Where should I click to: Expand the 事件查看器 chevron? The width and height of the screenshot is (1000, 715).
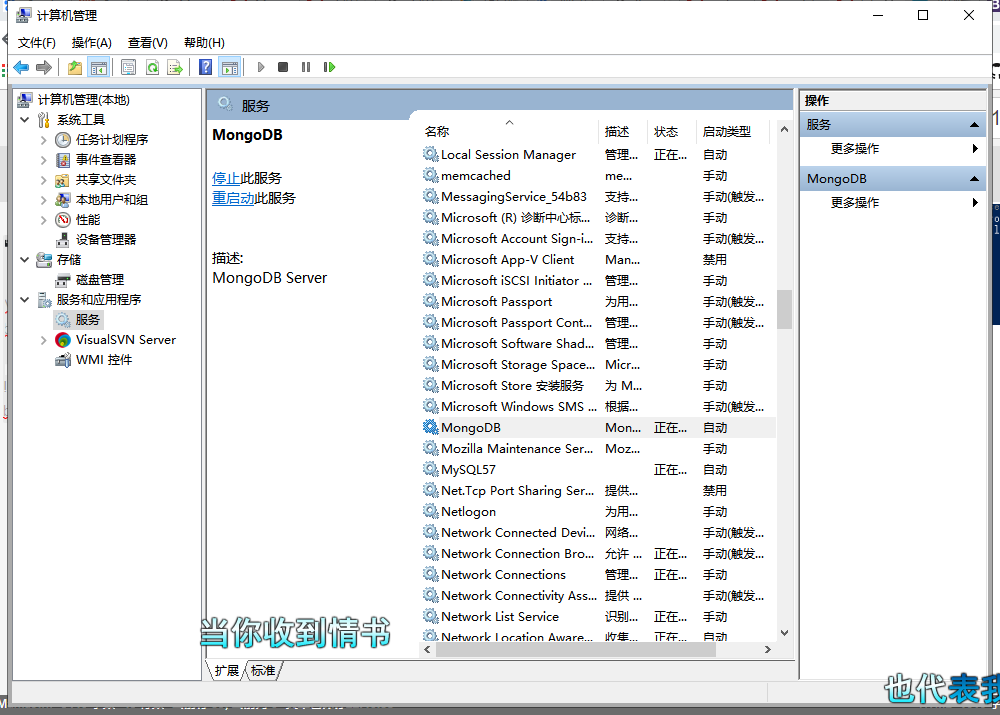tap(43, 159)
